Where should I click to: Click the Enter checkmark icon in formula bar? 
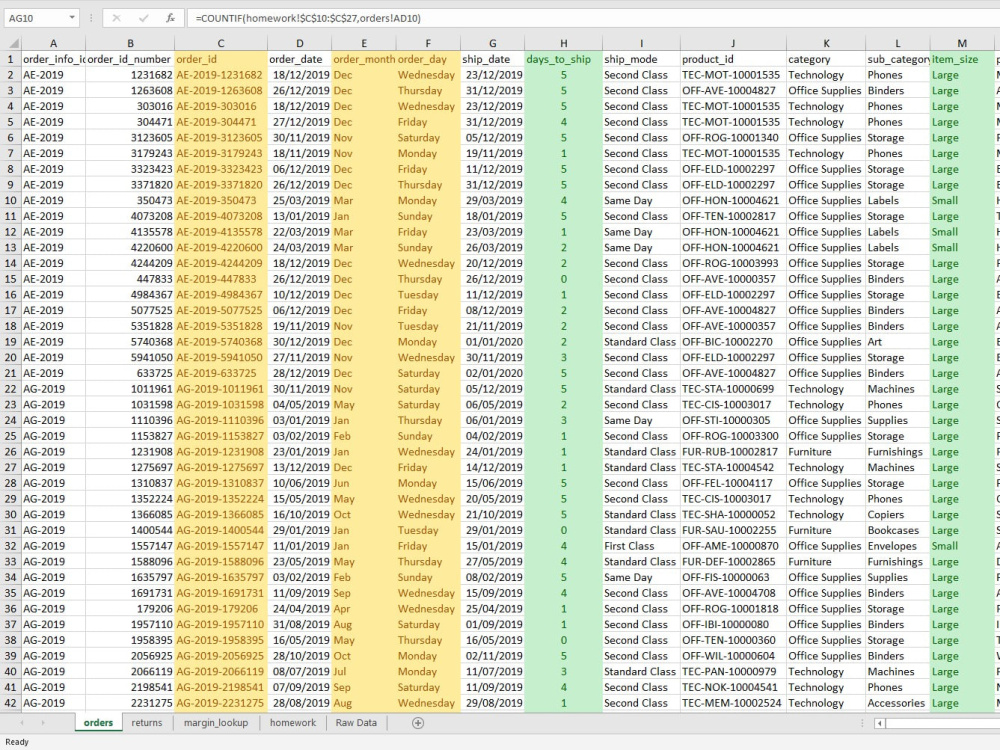[143, 18]
